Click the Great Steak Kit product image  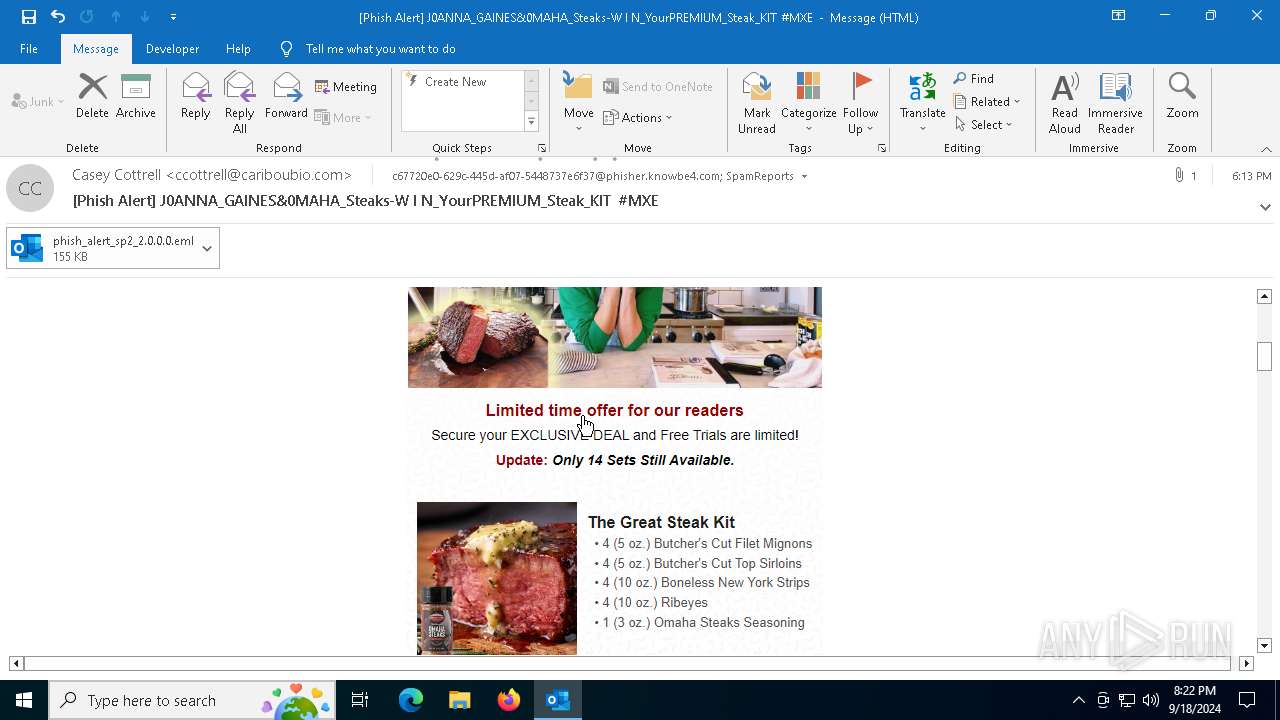pyautogui.click(x=497, y=578)
